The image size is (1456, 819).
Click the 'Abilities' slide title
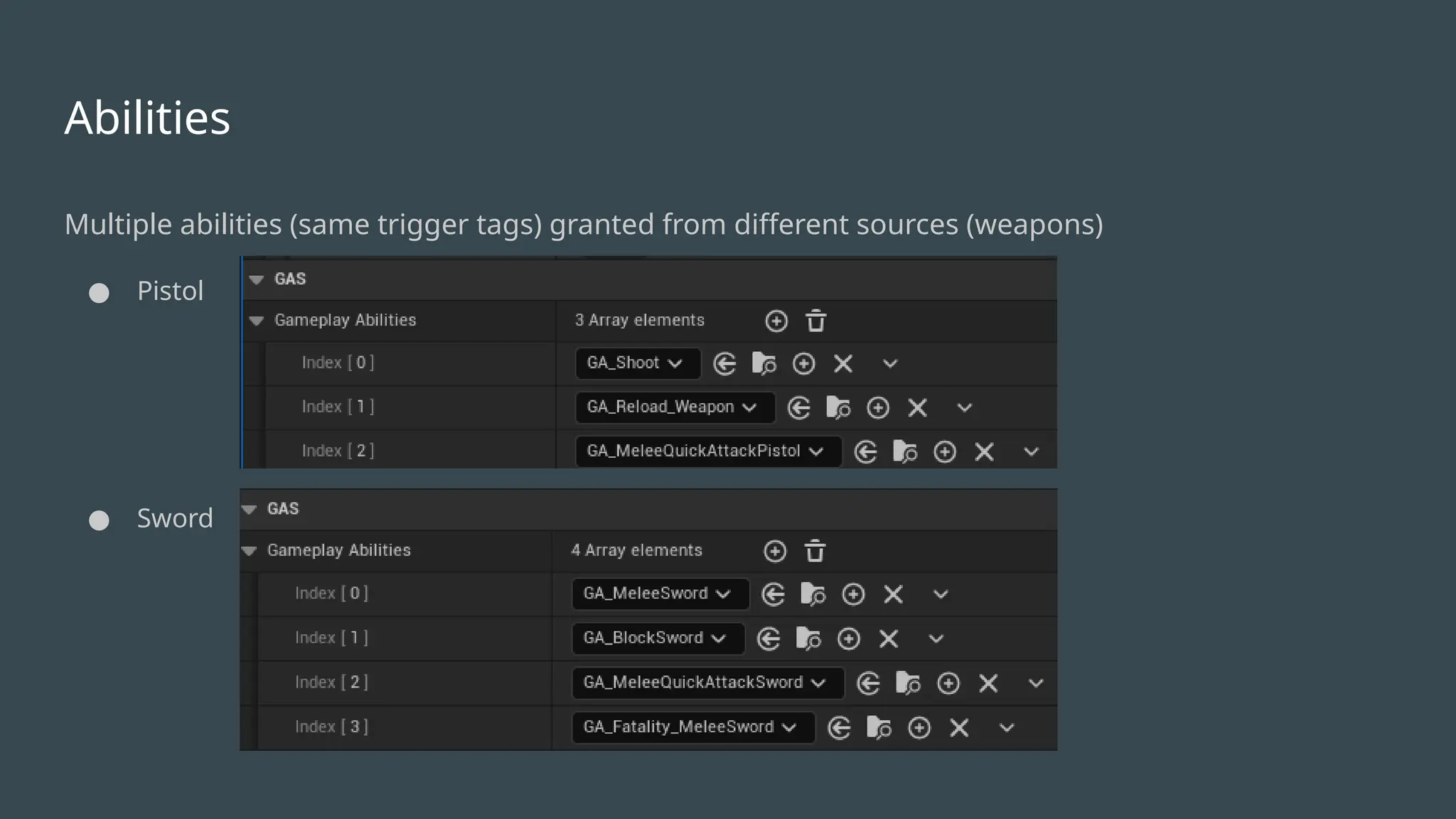[148, 117]
